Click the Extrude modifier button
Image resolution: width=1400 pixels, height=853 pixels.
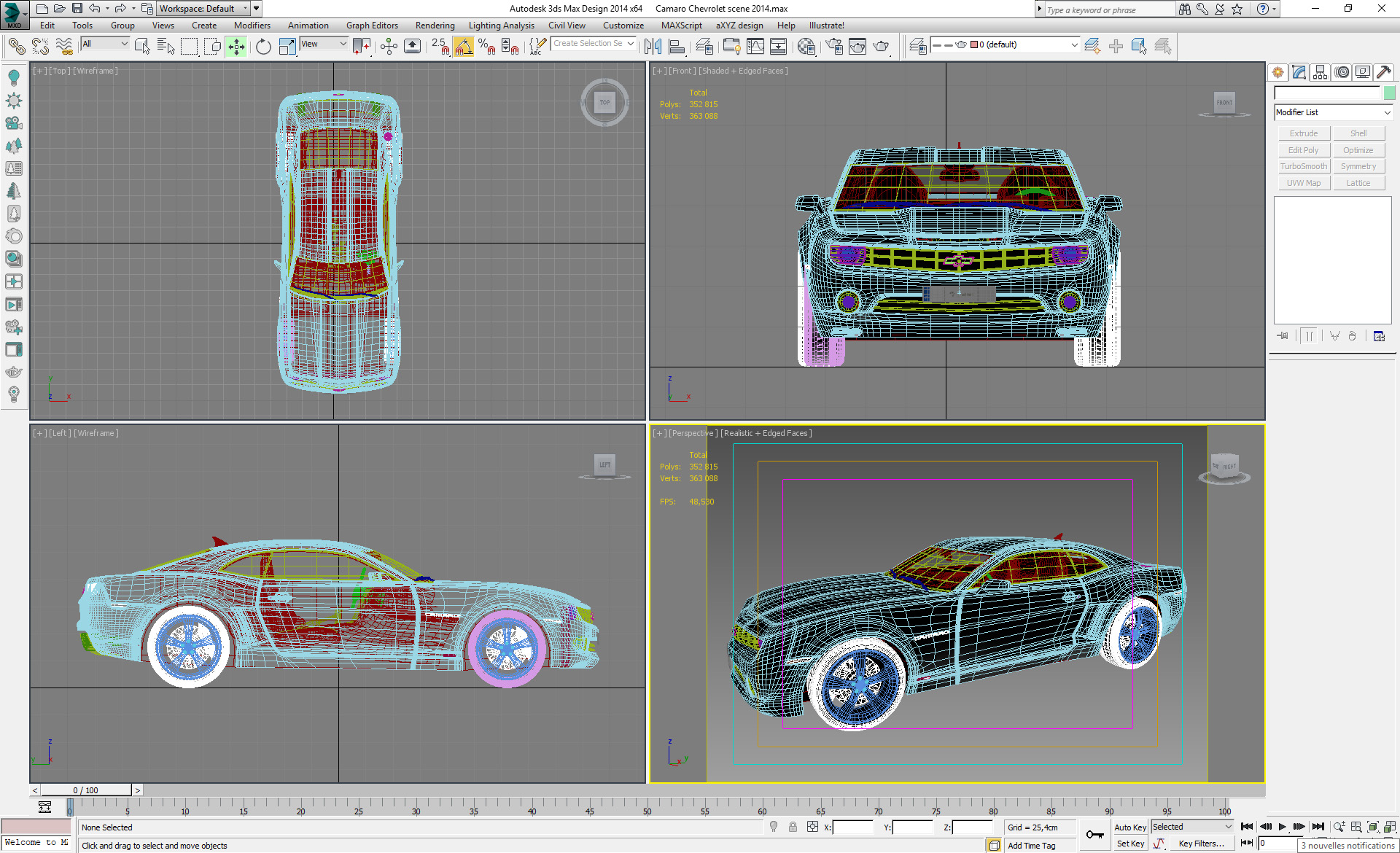(x=1304, y=133)
